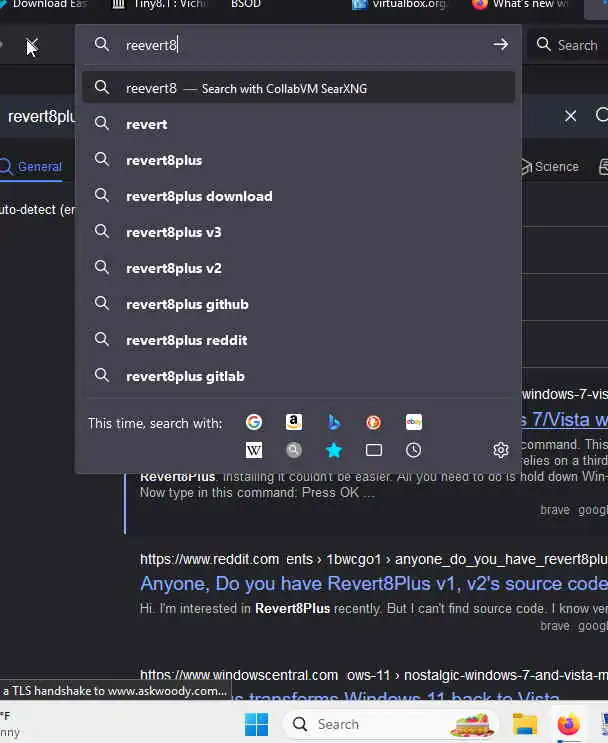Search this time with DuckDuckGo
The height and width of the screenshot is (743, 608).
click(x=373, y=422)
